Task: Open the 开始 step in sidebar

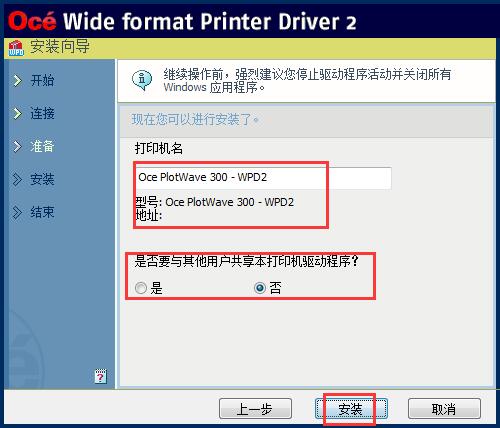Action: tap(42, 80)
